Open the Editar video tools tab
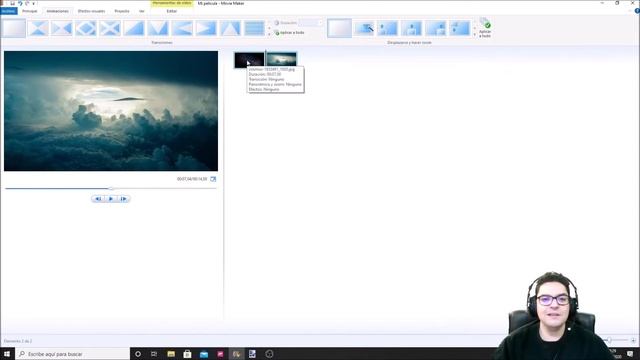 tap(171, 11)
